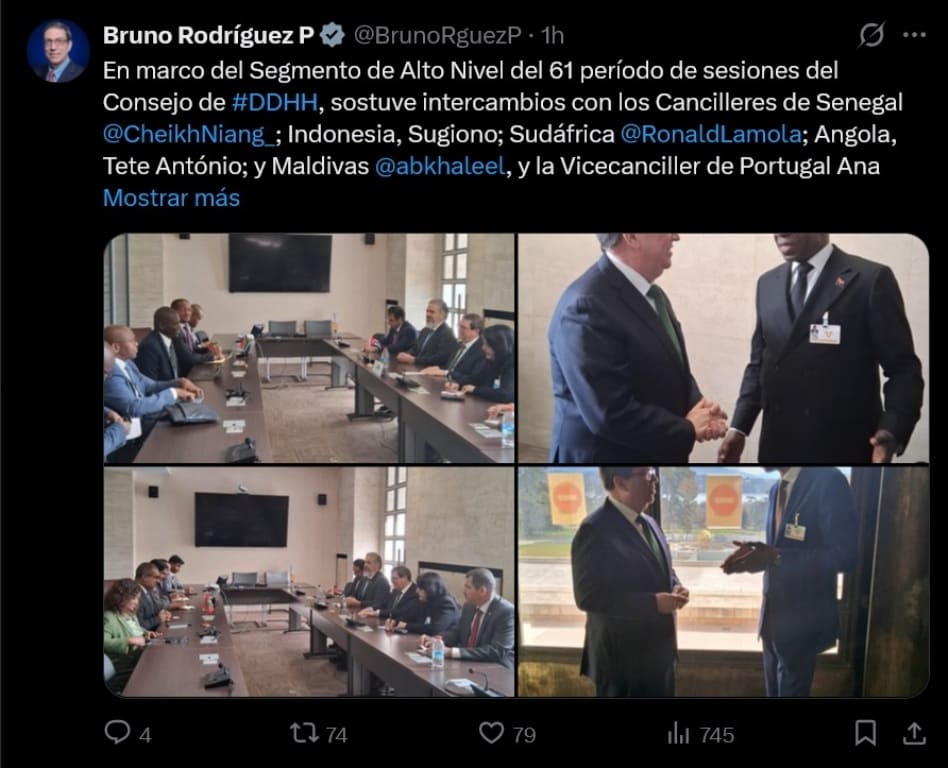The image size is (948, 768).
Task: Click the @BrunoRguezP handle
Action: click(437, 36)
